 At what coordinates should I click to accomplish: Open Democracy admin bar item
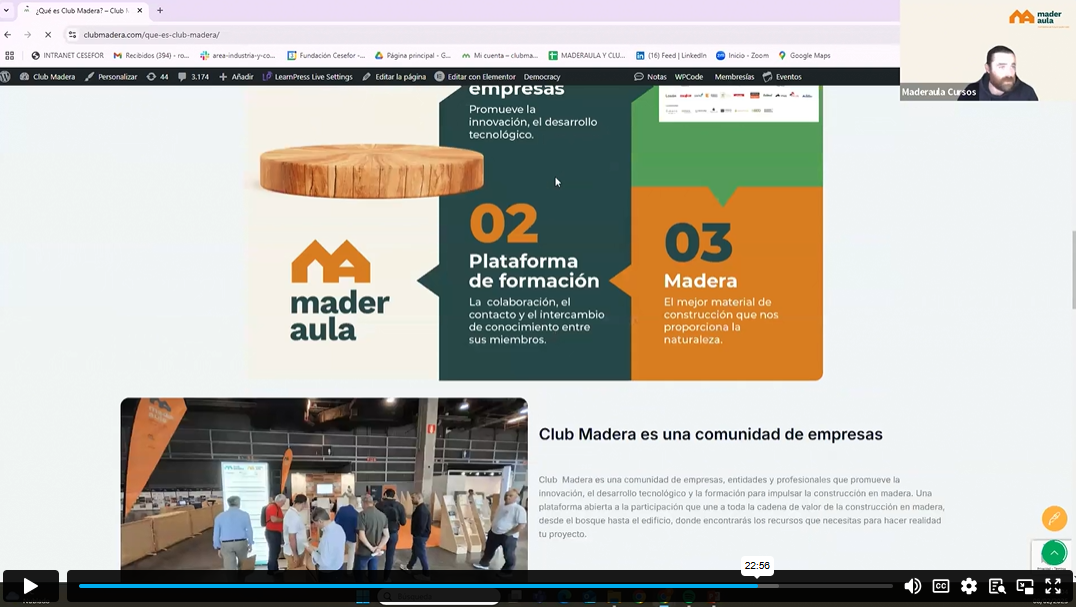click(542, 77)
